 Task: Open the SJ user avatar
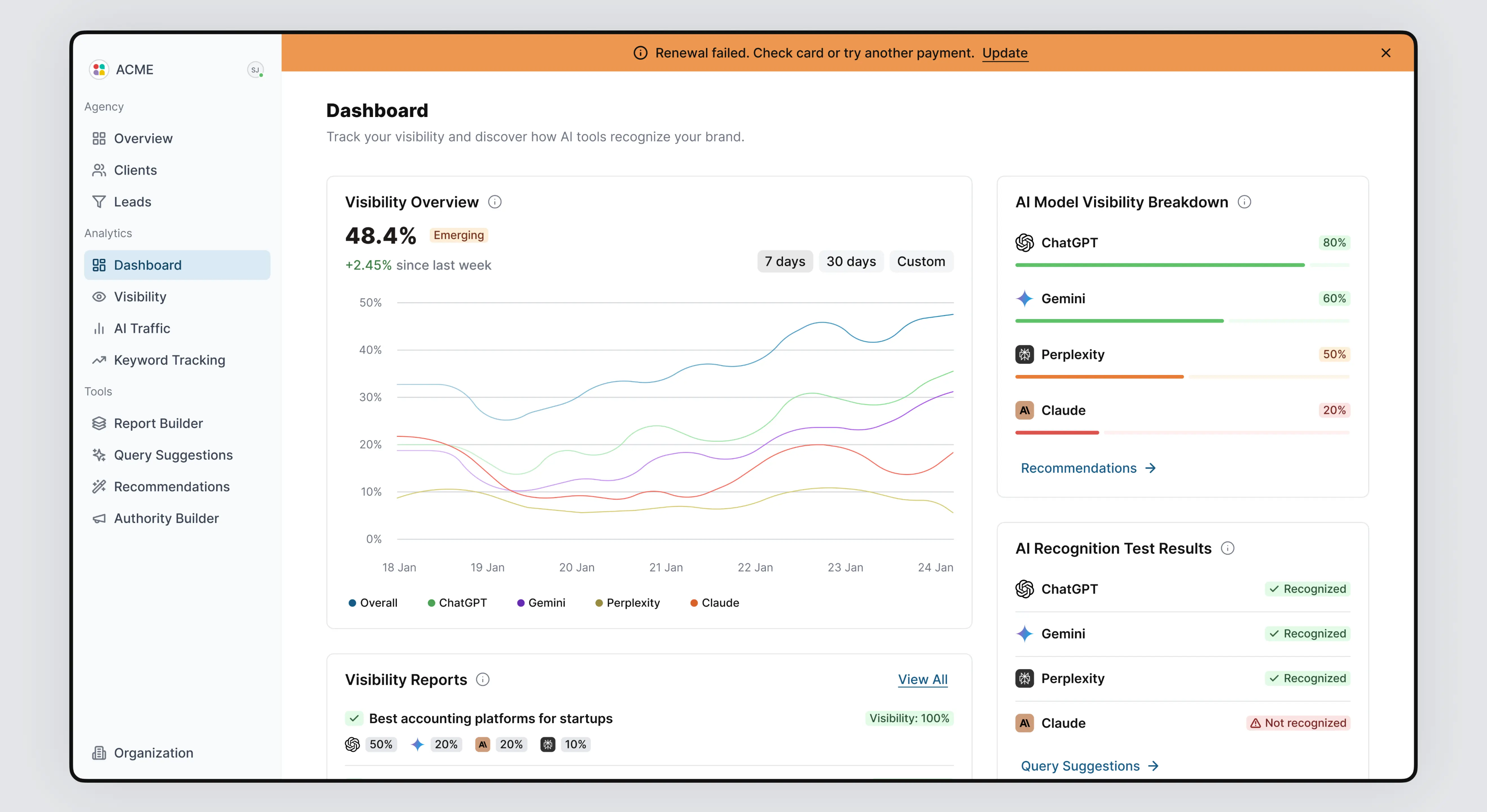(x=255, y=69)
